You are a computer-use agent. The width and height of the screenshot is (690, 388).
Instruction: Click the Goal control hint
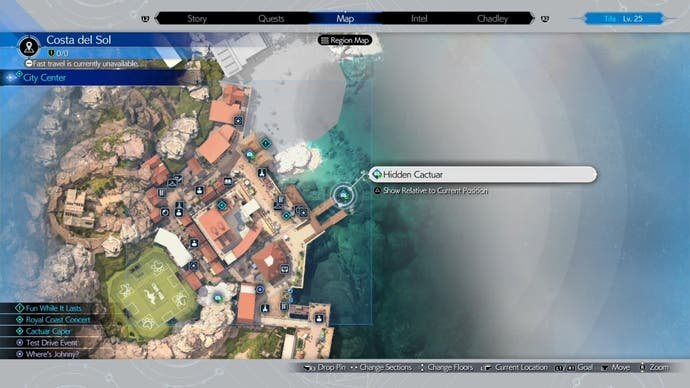(574, 367)
